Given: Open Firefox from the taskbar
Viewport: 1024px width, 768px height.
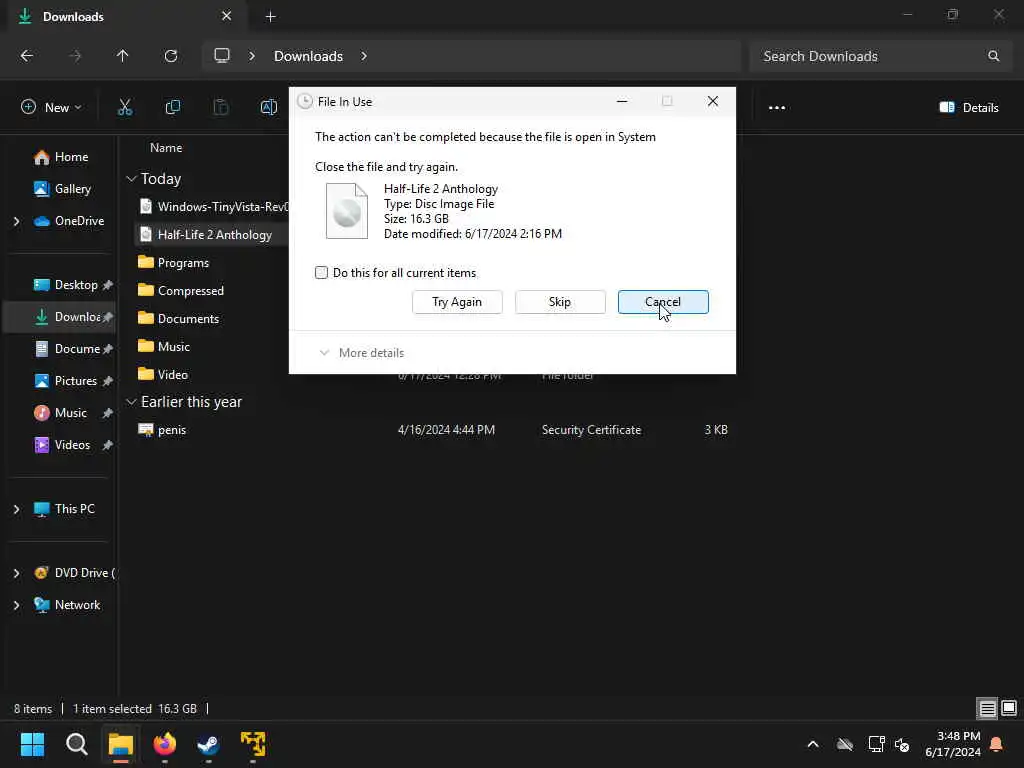Looking at the screenshot, I should [165, 744].
